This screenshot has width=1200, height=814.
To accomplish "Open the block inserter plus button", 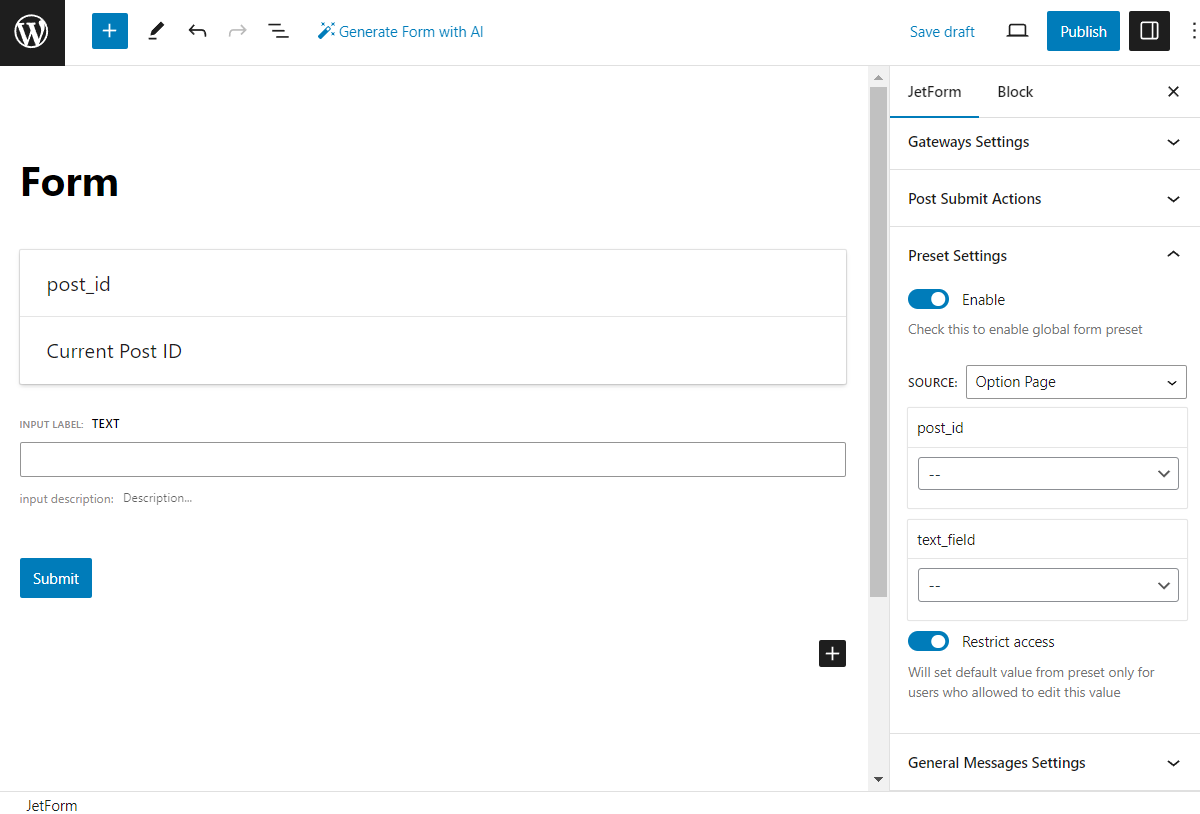I will [110, 31].
